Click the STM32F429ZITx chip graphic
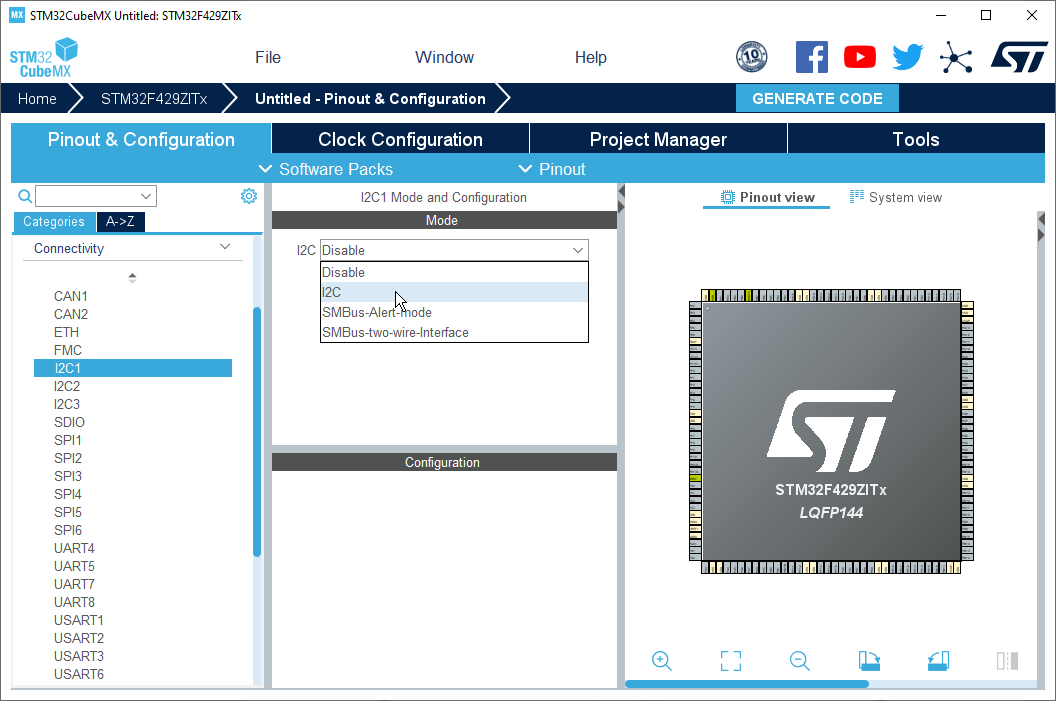Screen dimensions: 1056x701 click(831, 431)
